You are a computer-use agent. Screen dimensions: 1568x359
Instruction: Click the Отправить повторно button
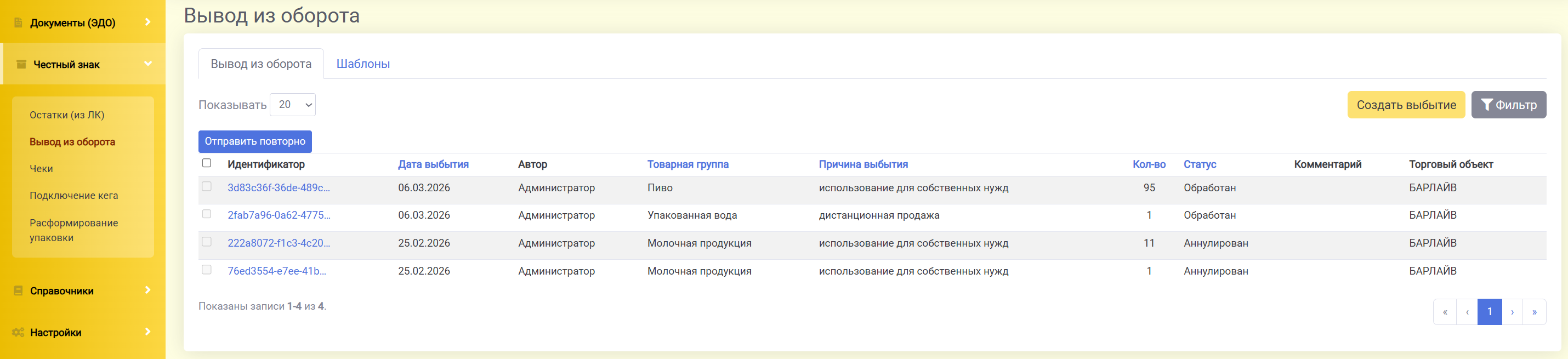(x=255, y=141)
